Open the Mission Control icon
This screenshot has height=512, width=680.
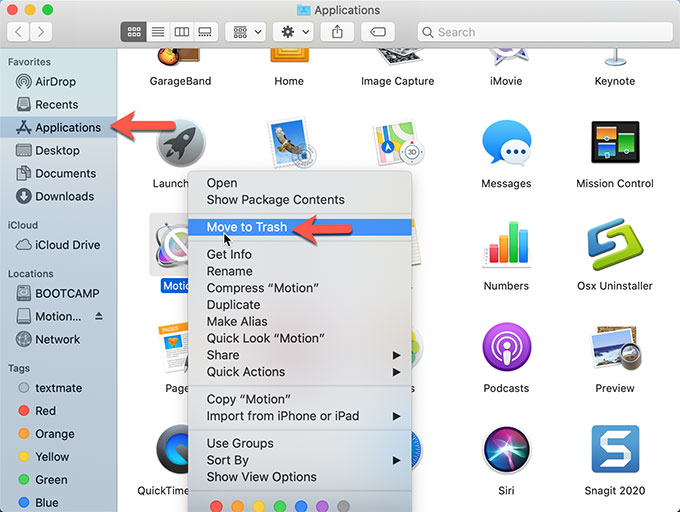coord(614,148)
